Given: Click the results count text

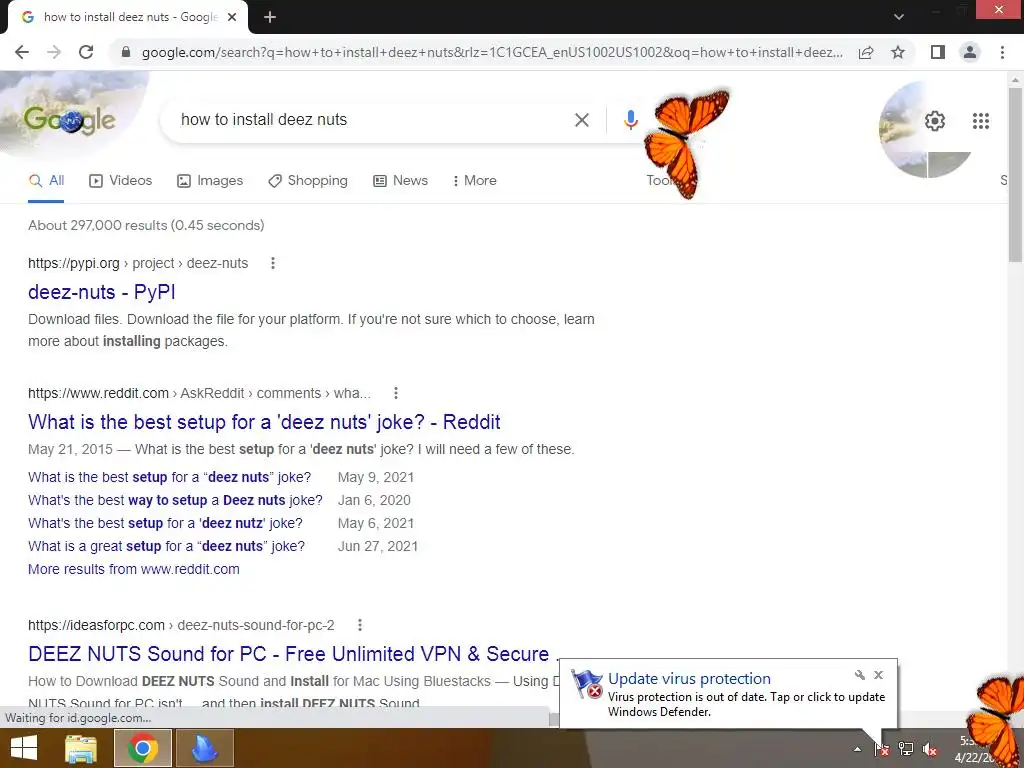Looking at the screenshot, I should click(146, 225).
